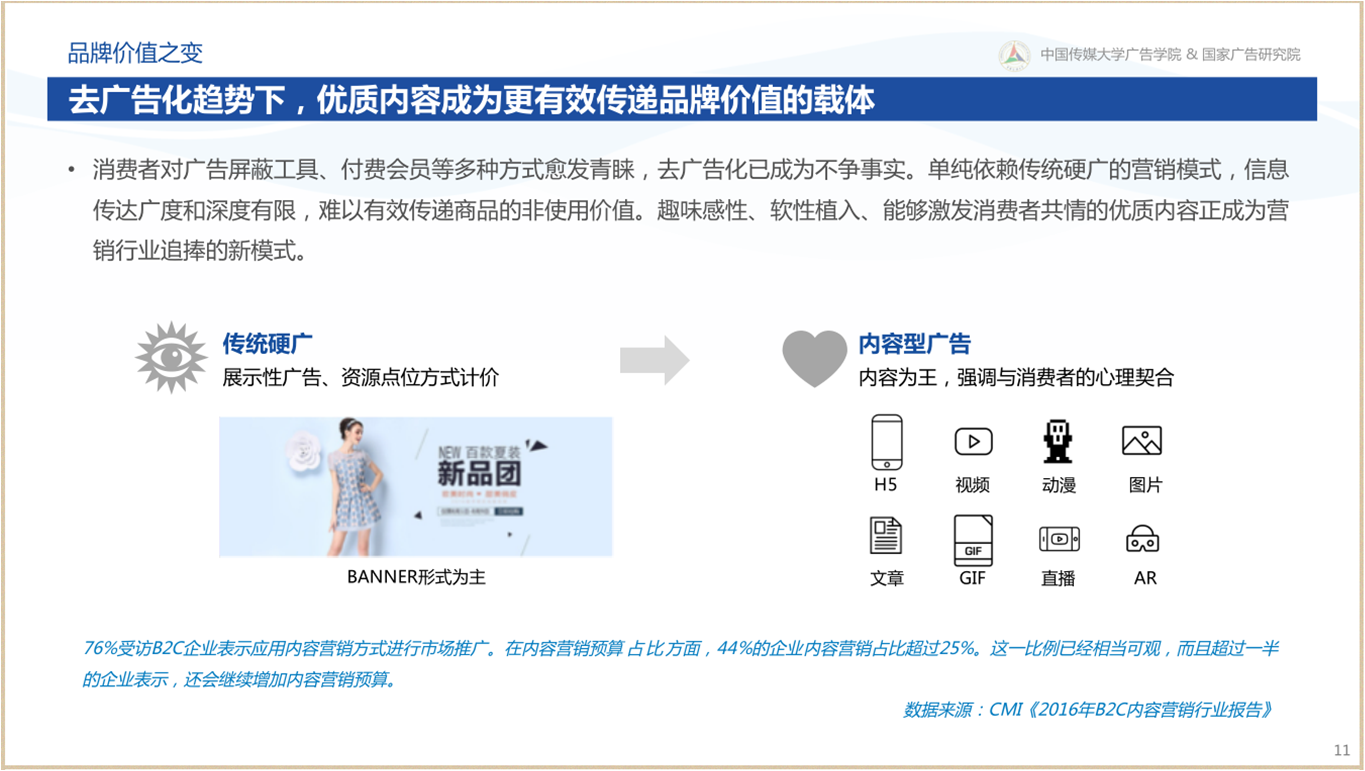Click the label 直播
Viewport: 1365px width, 771px height.
[x=1059, y=578]
